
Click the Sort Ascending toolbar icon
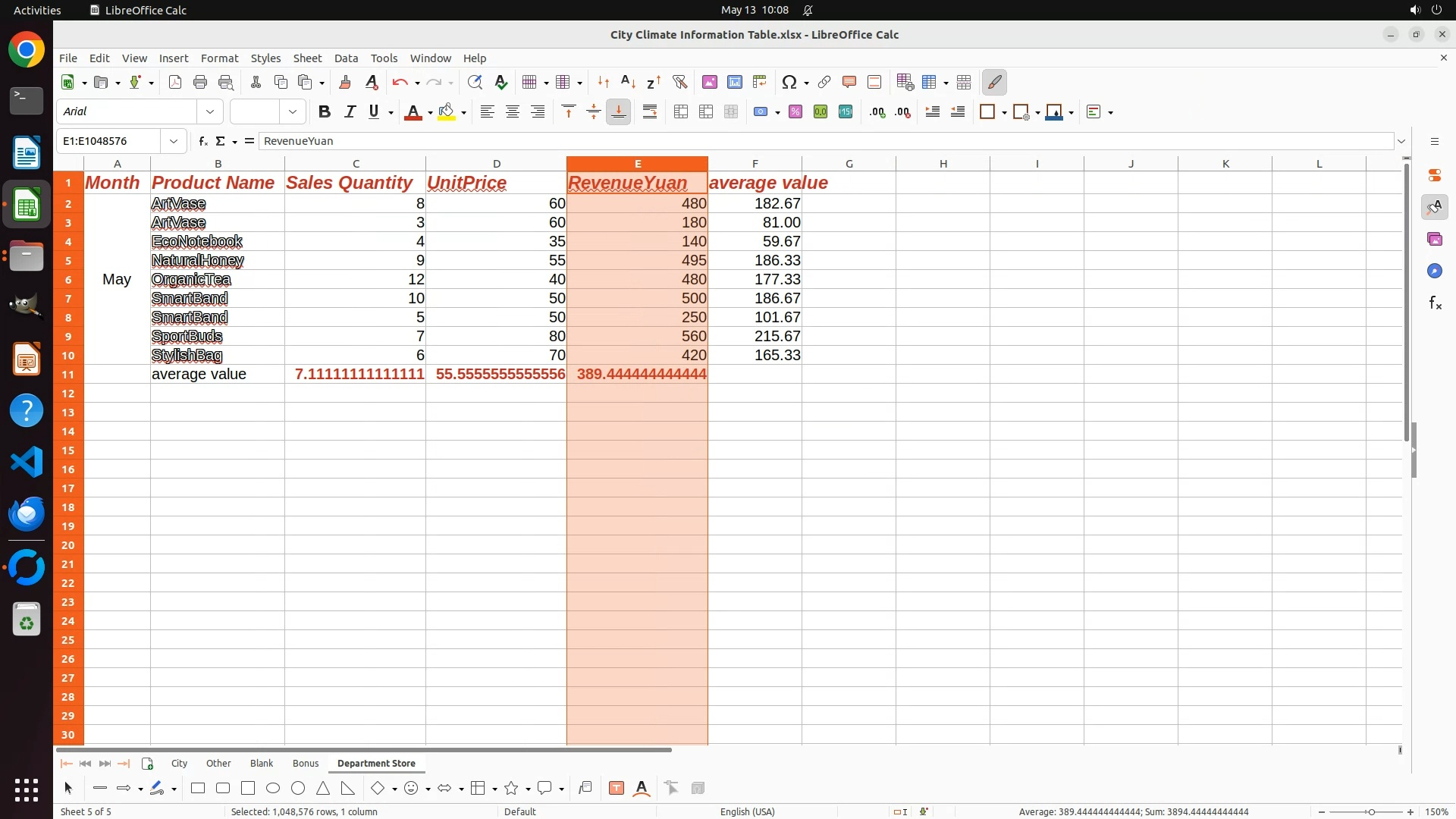click(x=628, y=82)
